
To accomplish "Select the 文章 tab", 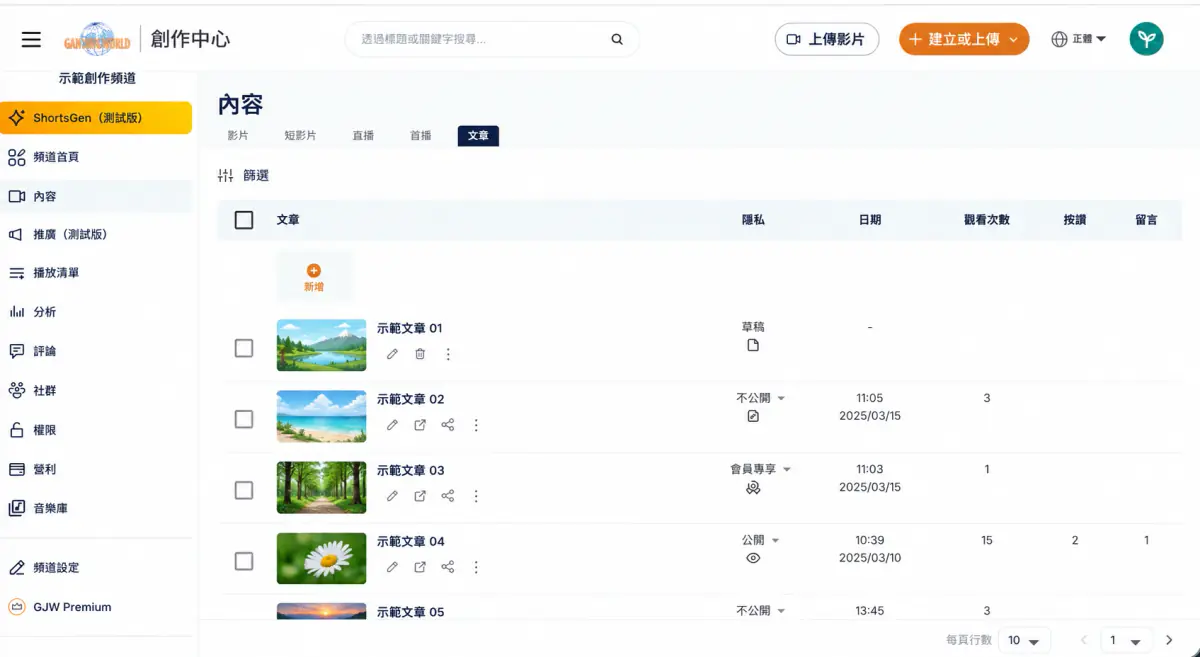I will tap(478, 135).
